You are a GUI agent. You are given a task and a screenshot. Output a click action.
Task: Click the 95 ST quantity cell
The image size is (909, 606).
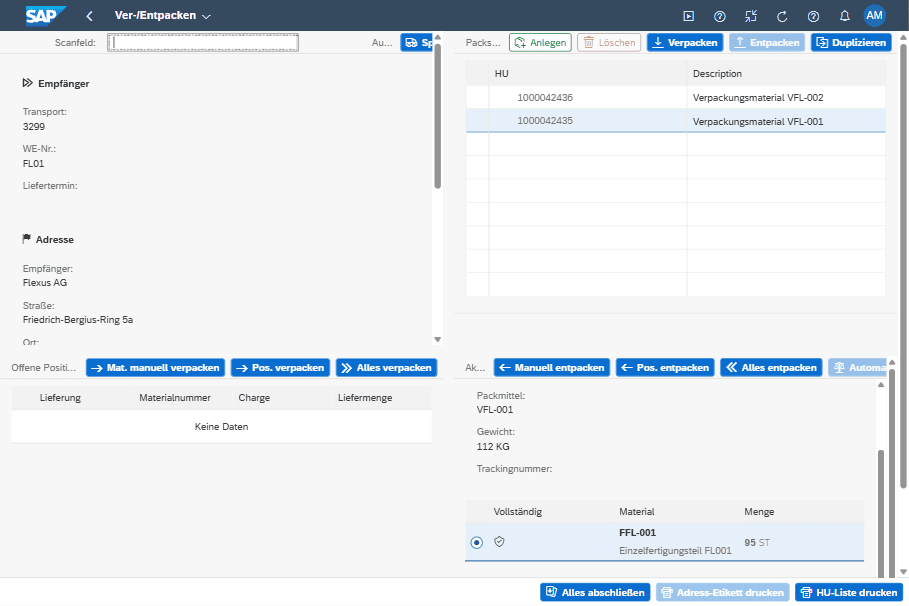757,543
